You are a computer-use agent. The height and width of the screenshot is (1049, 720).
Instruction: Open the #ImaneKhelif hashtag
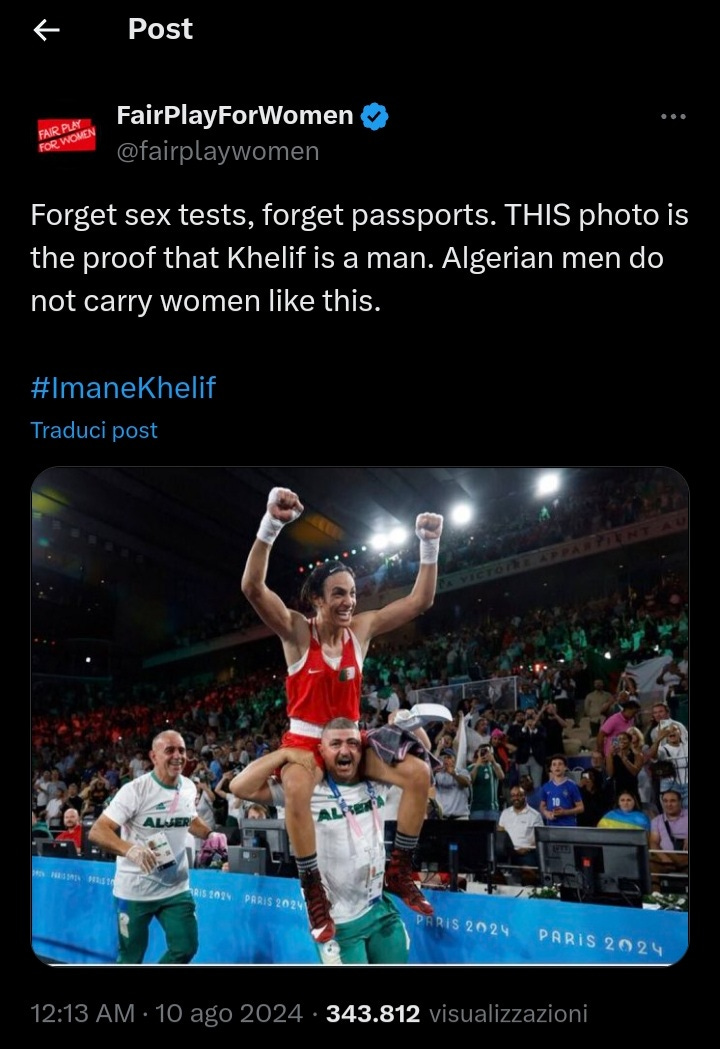[x=123, y=388]
